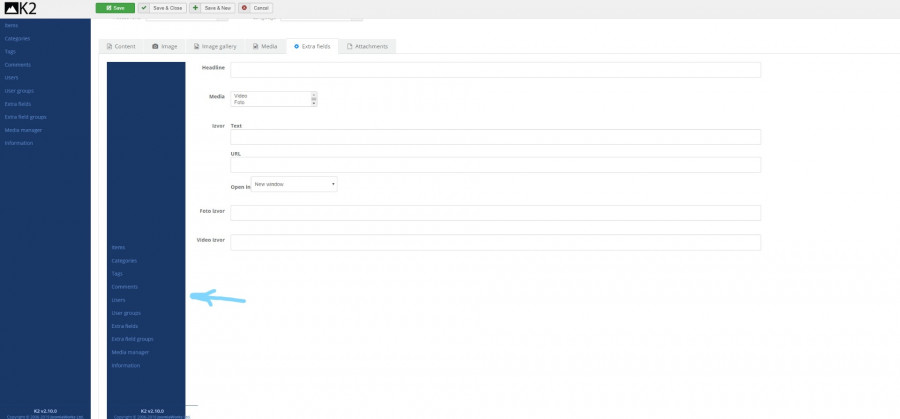Click the red Cancel icon
This screenshot has width=900, height=419.
point(245,8)
